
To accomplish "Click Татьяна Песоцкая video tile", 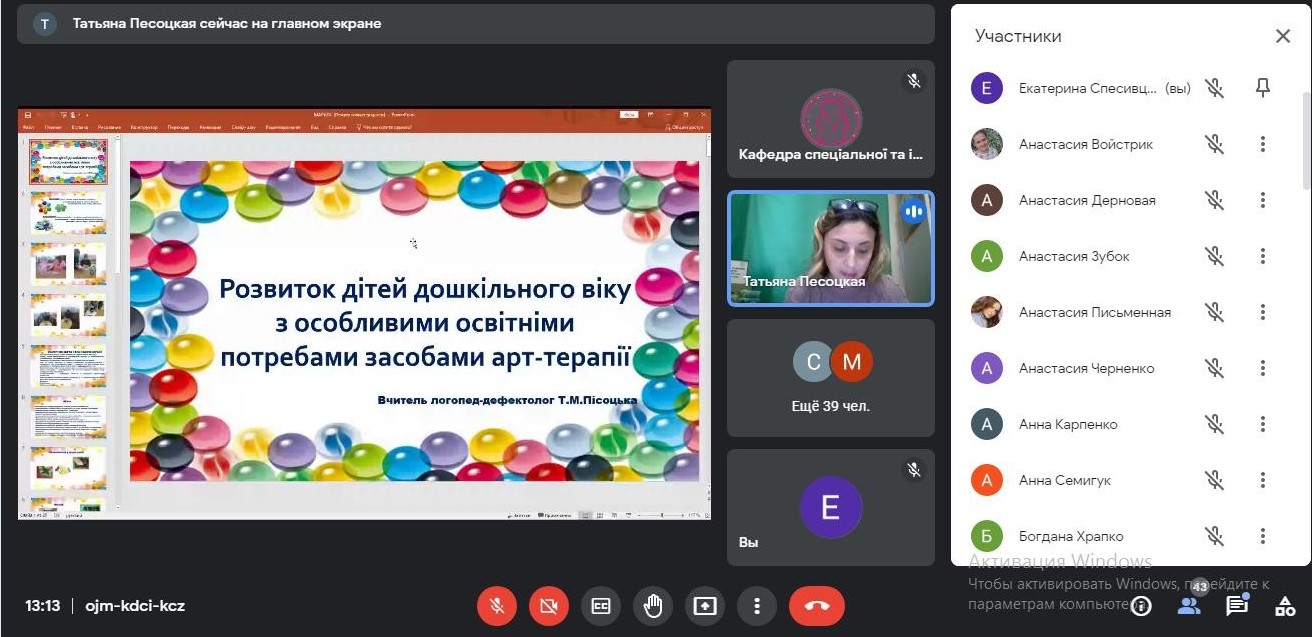I will pos(831,248).
